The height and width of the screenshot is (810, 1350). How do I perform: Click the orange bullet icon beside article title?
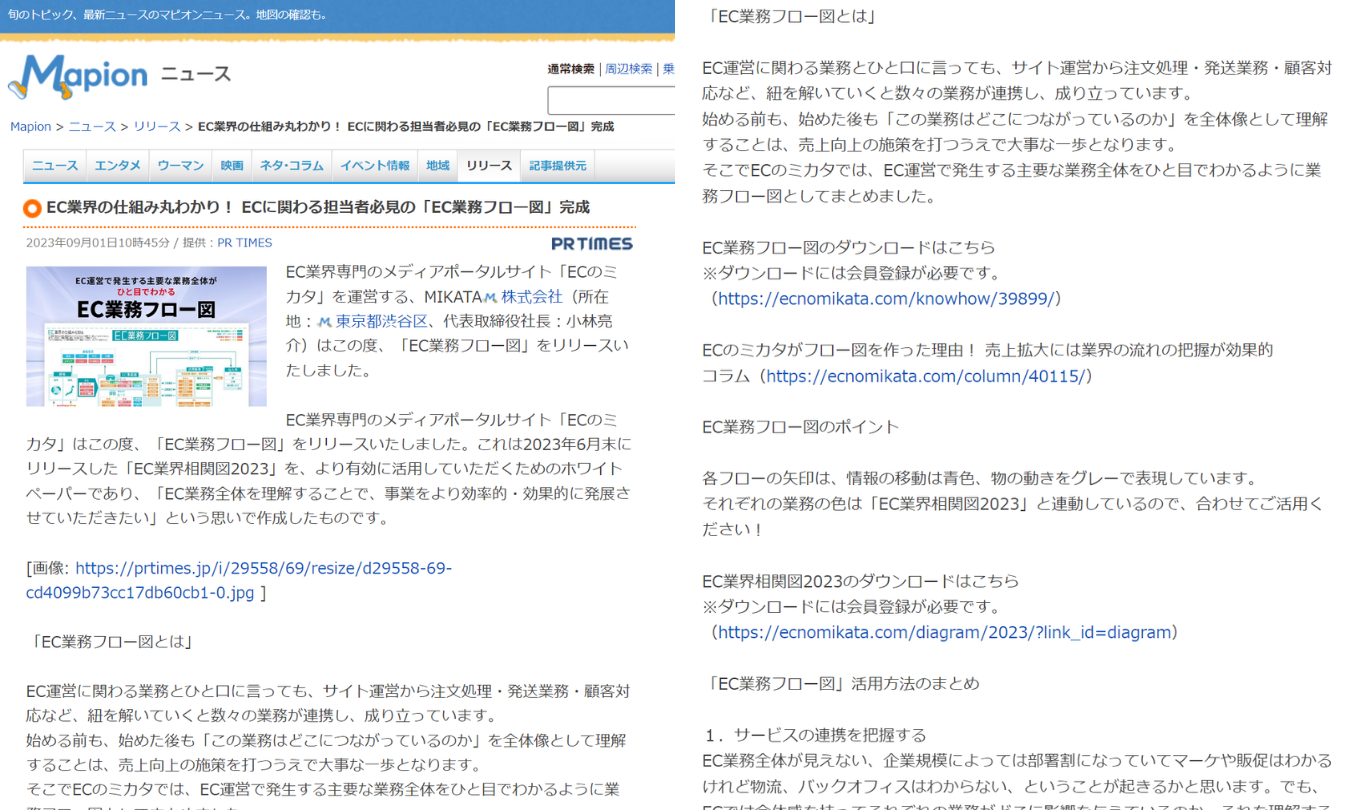(x=32, y=208)
